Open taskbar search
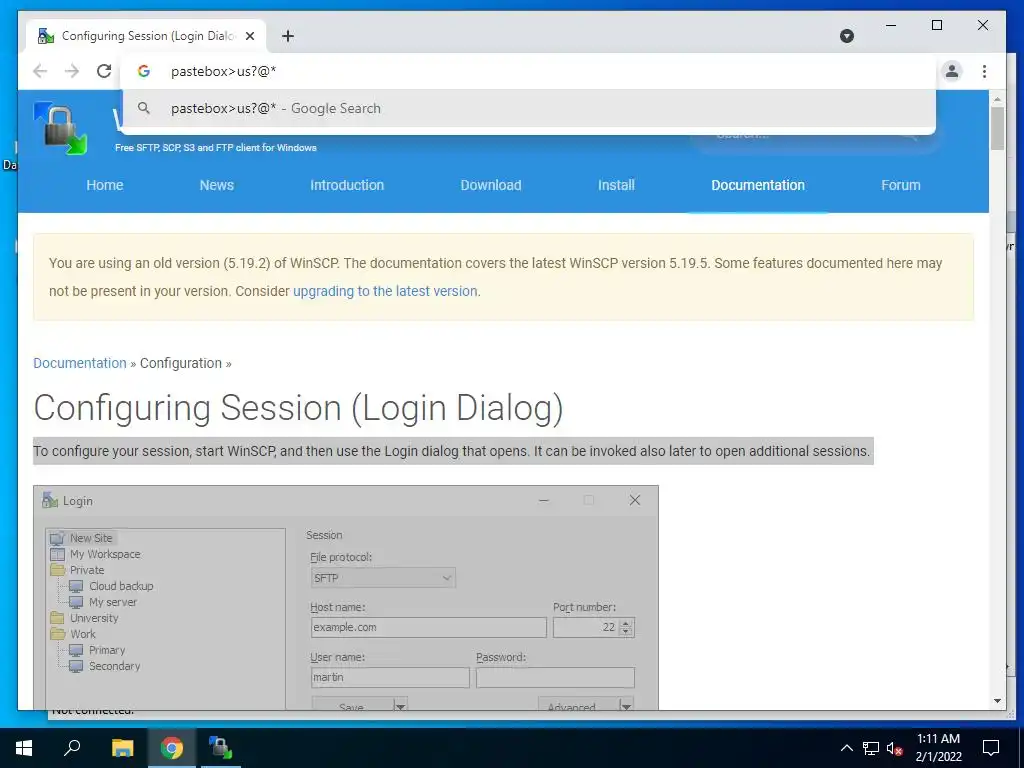The height and width of the screenshot is (768, 1024). 72,748
